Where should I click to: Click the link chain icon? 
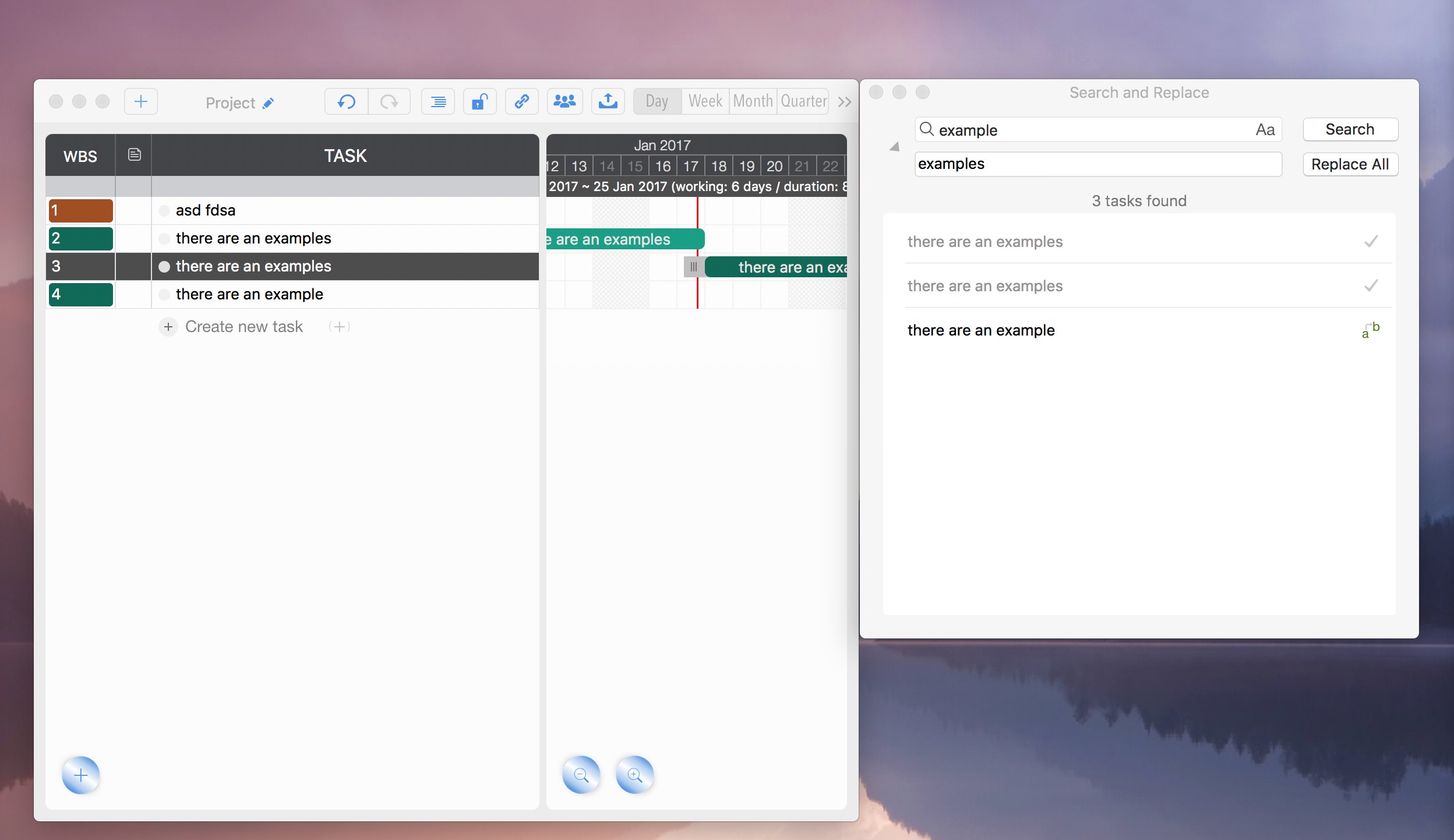(521, 102)
